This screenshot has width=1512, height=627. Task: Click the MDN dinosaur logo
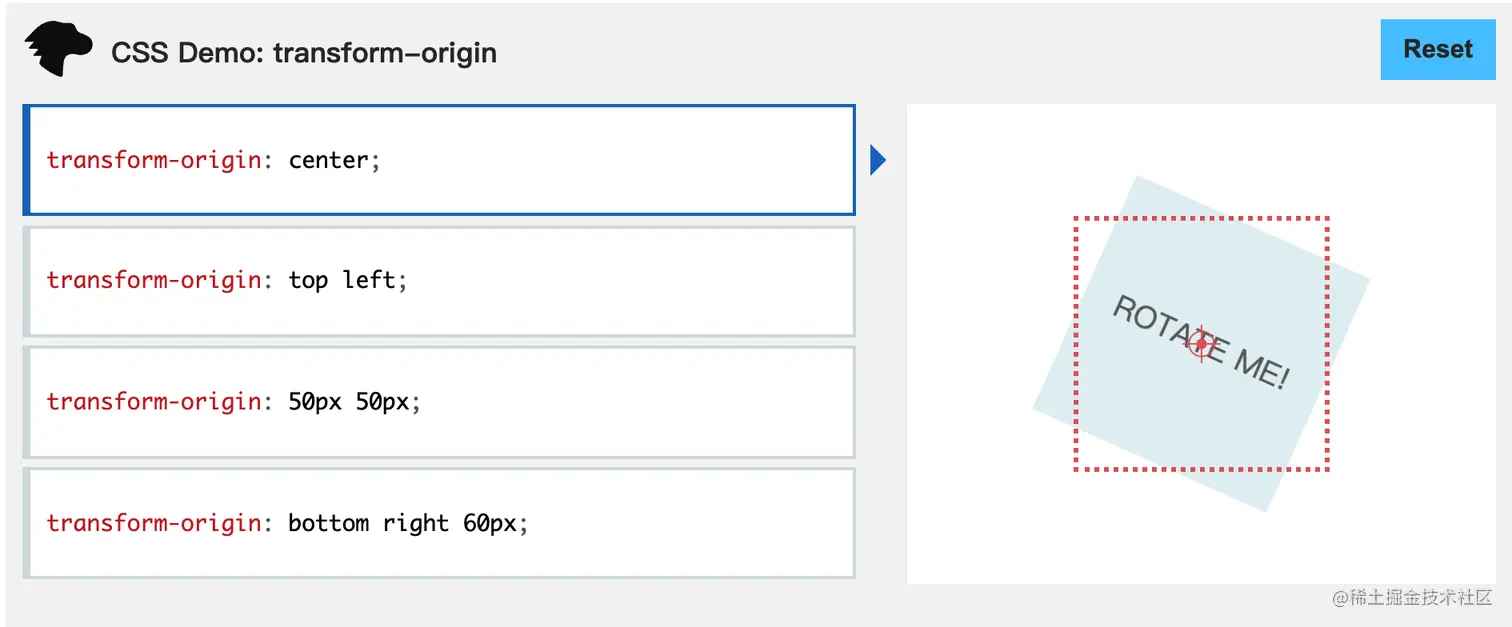(x=58, y=50)
